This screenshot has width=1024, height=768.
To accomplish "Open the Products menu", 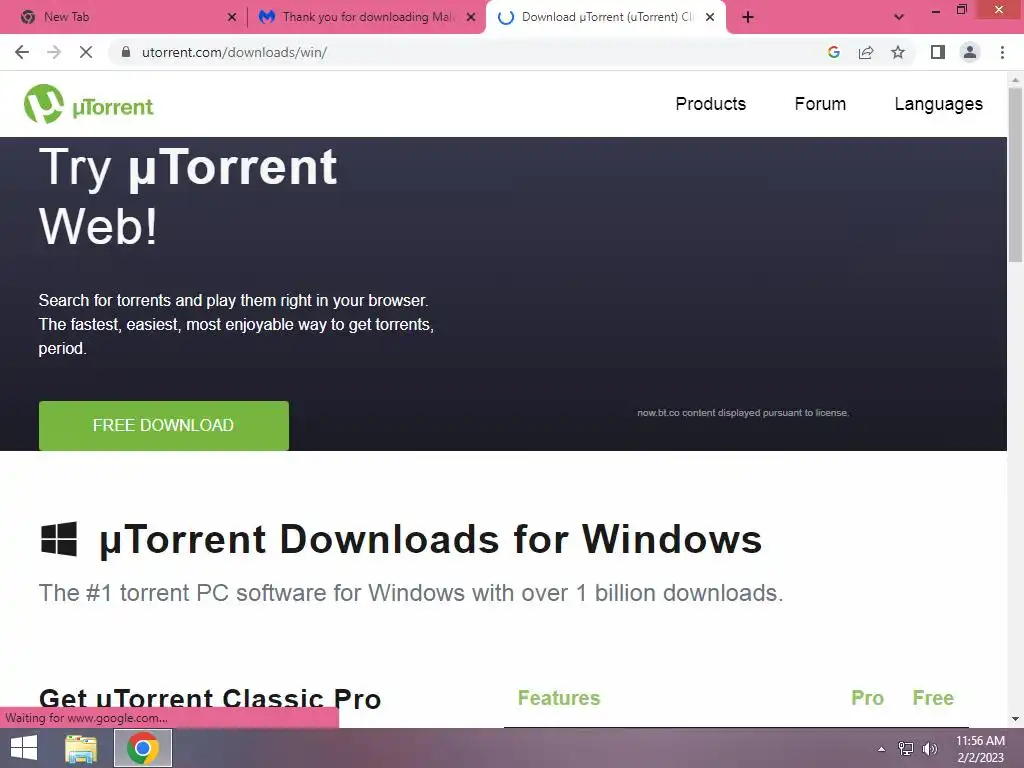I will pos(711,104).
